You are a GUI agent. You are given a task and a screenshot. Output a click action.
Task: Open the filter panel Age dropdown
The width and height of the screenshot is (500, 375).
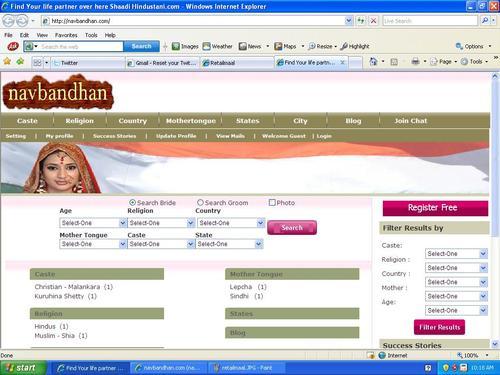(456, 310)
